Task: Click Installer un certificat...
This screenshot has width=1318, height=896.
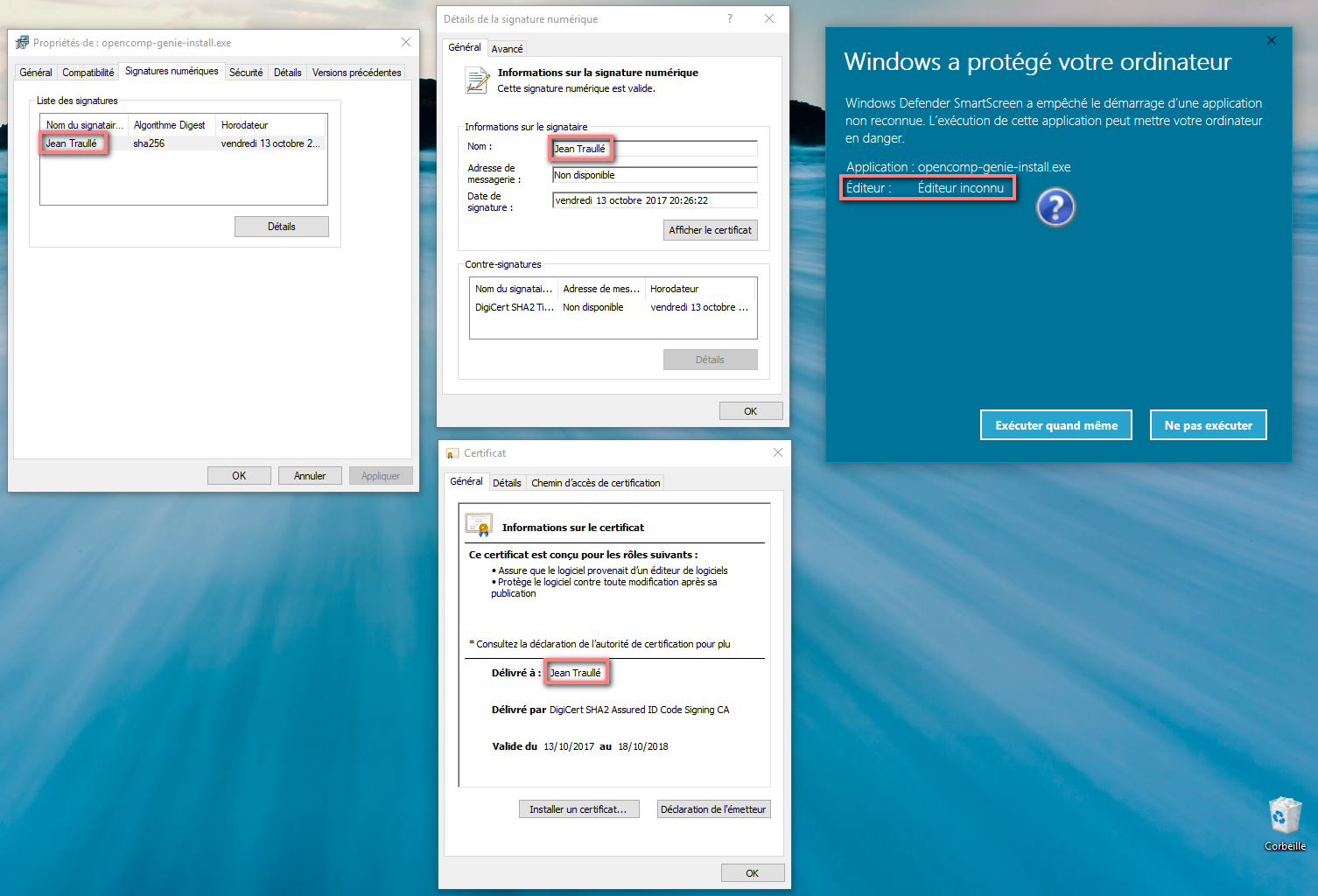Action: tap(578, 808)
